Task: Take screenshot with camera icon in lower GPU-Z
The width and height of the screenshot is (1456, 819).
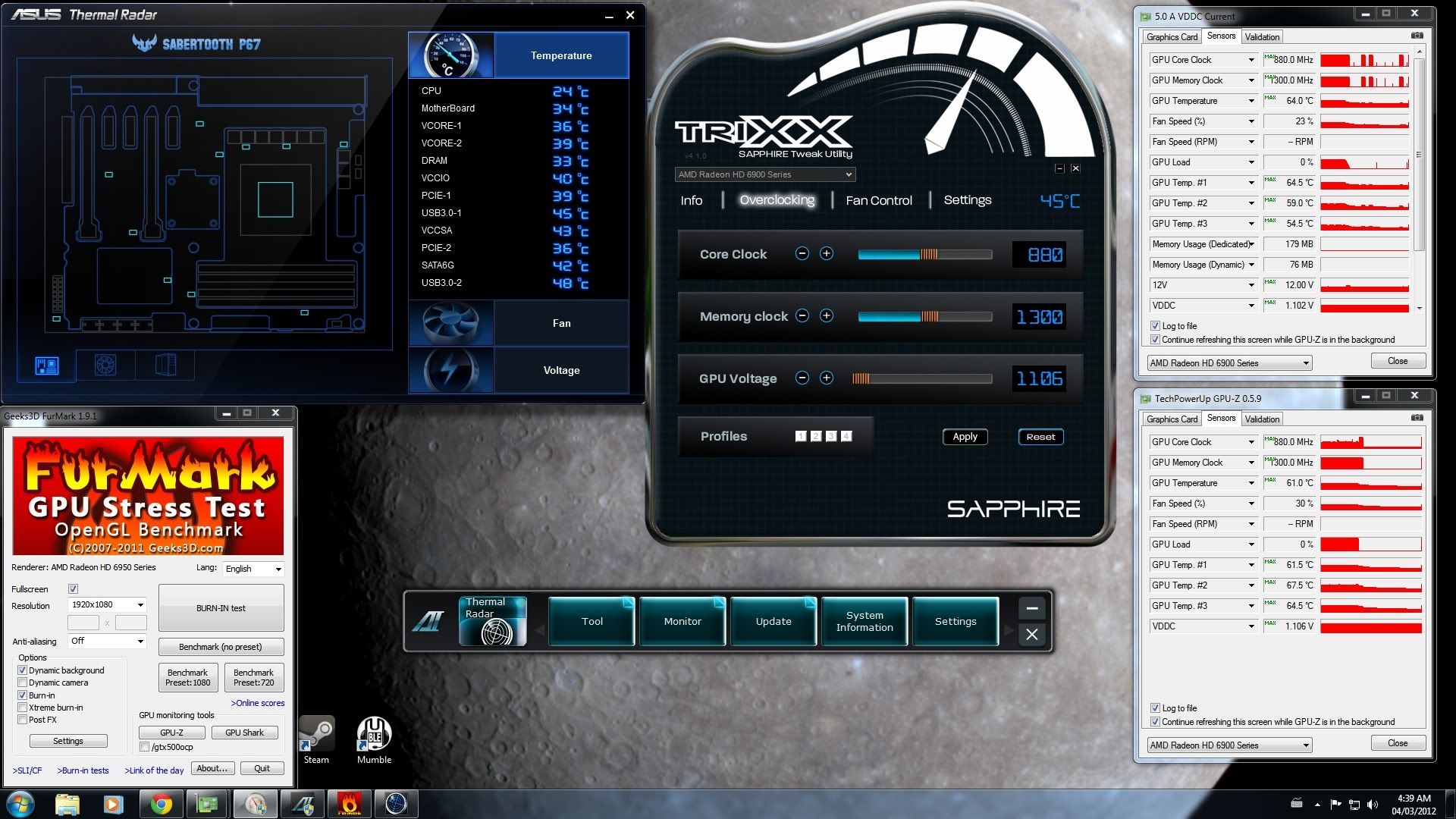Action: [x=1417, y=418]
